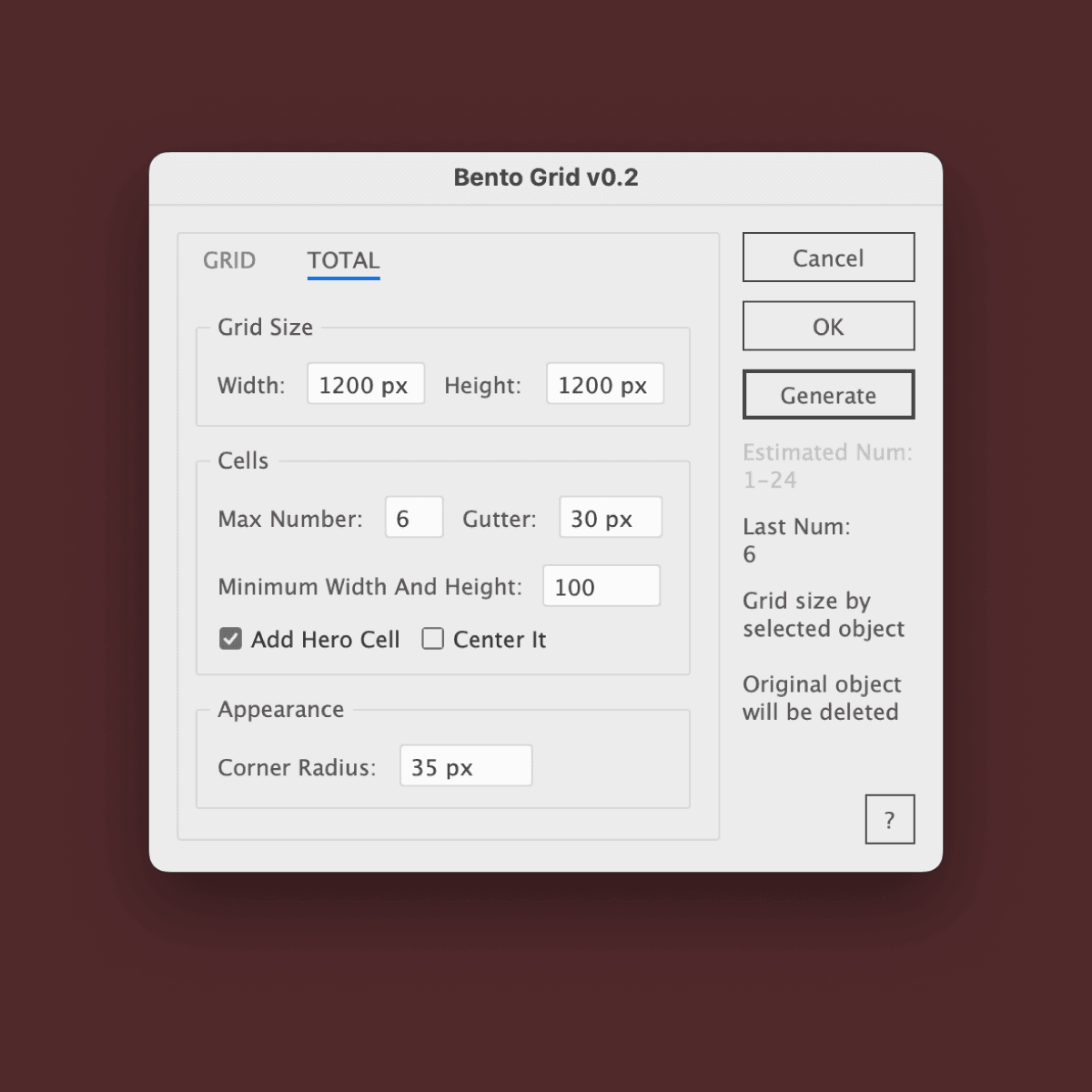Switch to the GRID tab

pyautogui.click(x=229, y=260)
